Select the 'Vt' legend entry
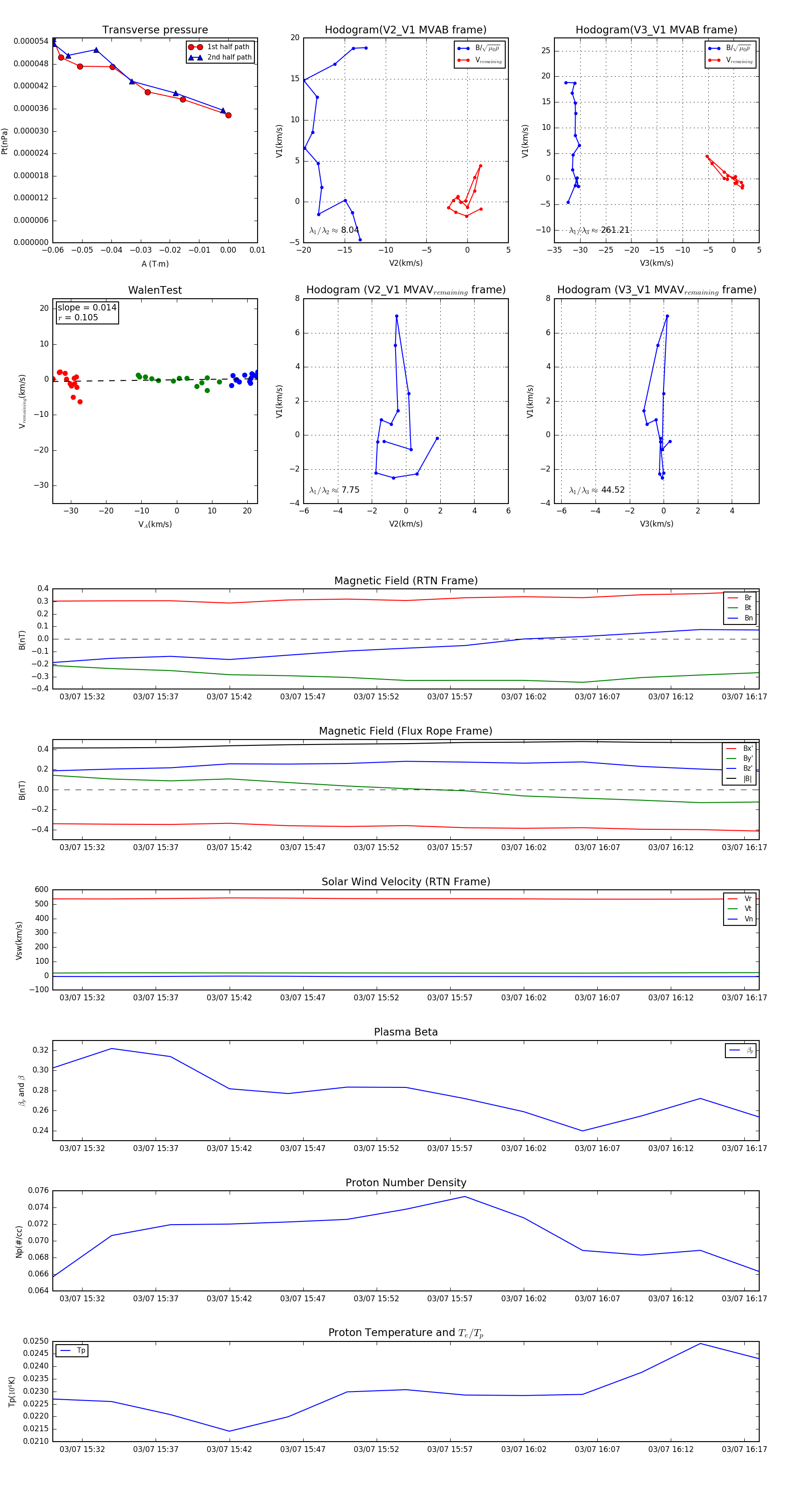 pos(740,909)
